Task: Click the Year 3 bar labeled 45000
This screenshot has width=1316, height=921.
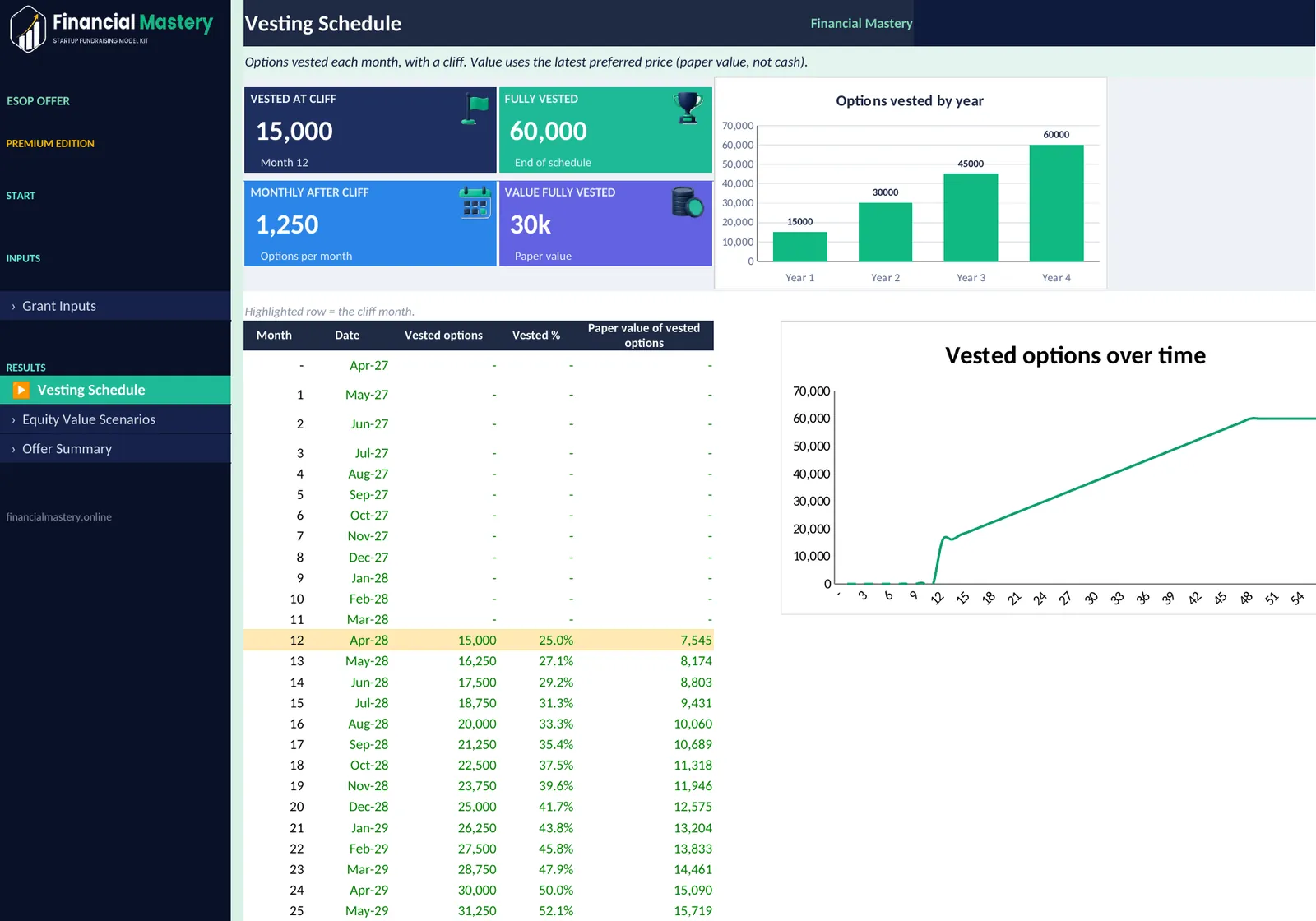Action: click(971, 217)
